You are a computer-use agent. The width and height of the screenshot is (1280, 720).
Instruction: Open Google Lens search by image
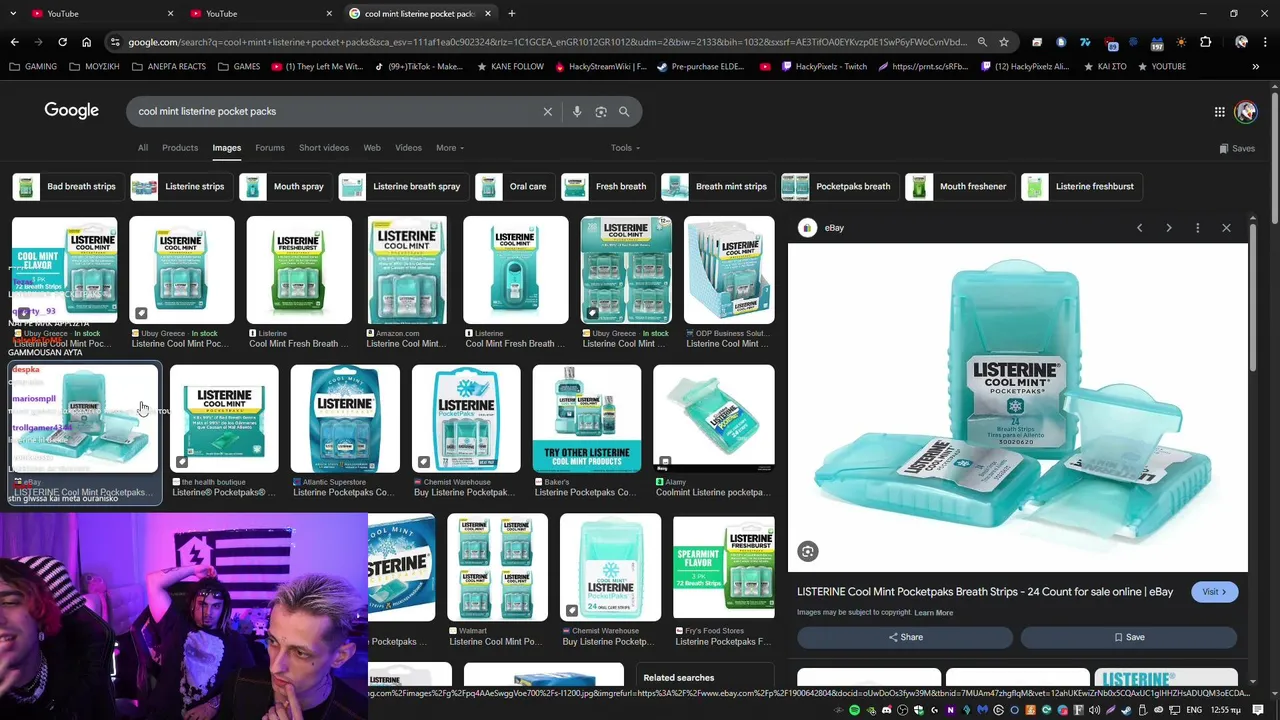pos(601,112)
